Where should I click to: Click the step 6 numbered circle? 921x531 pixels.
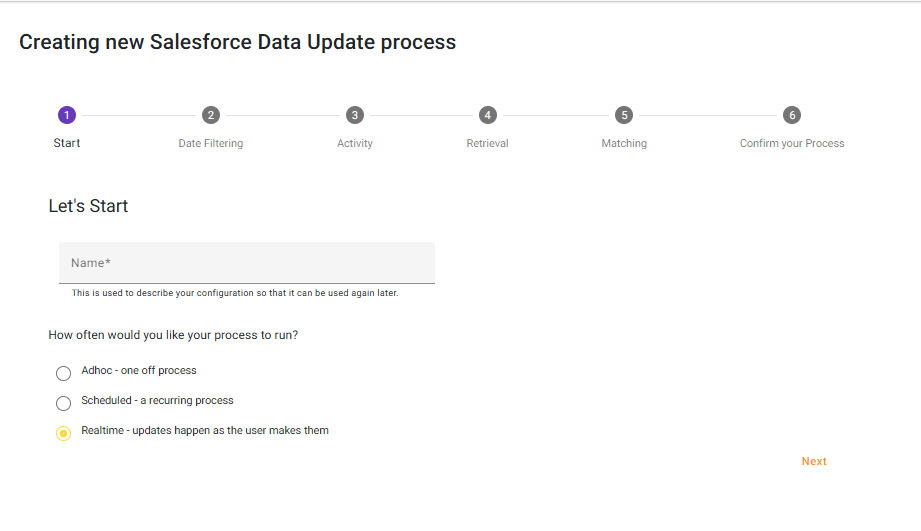pos(792,115)
